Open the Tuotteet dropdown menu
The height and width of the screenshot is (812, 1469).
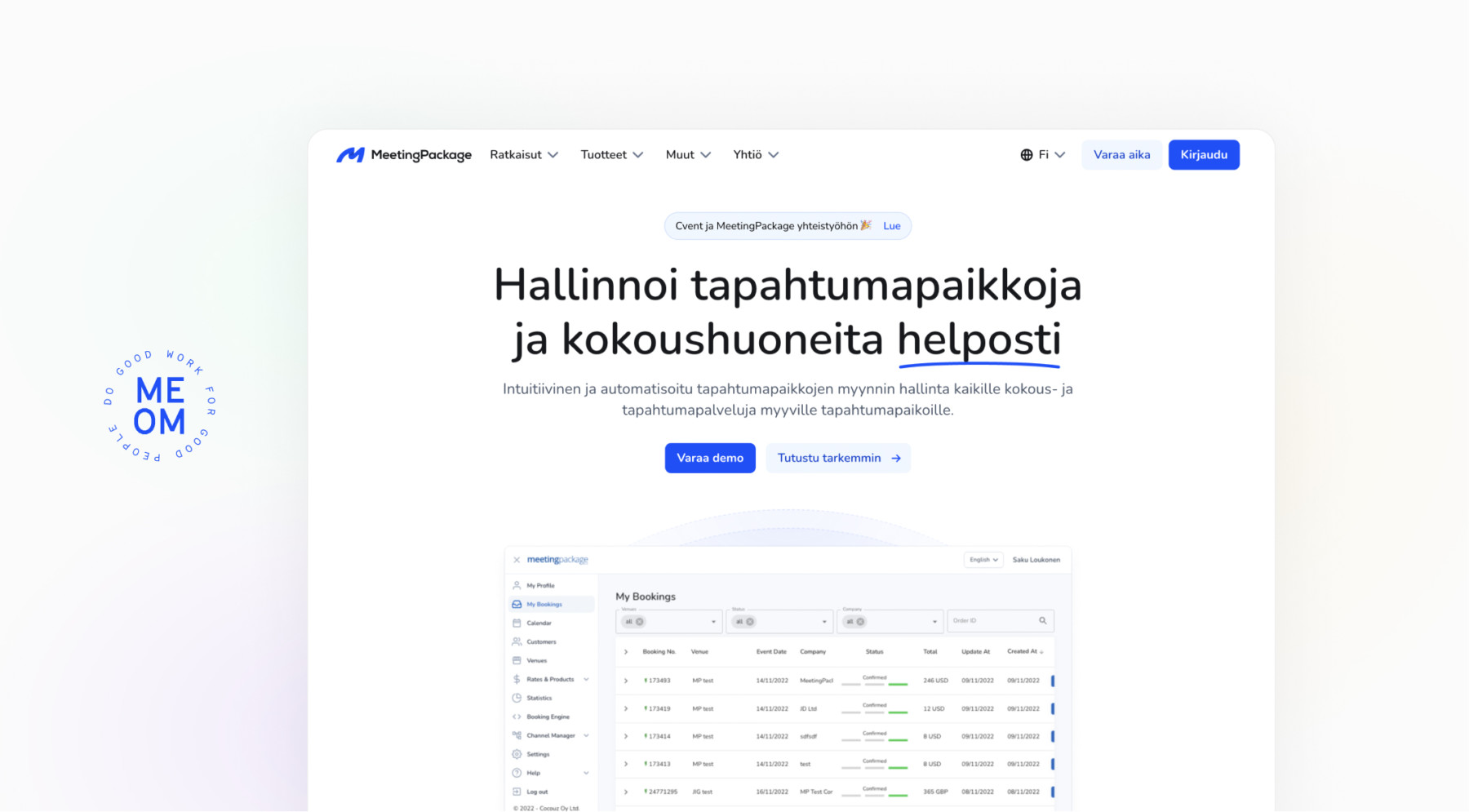click(612, 155)
